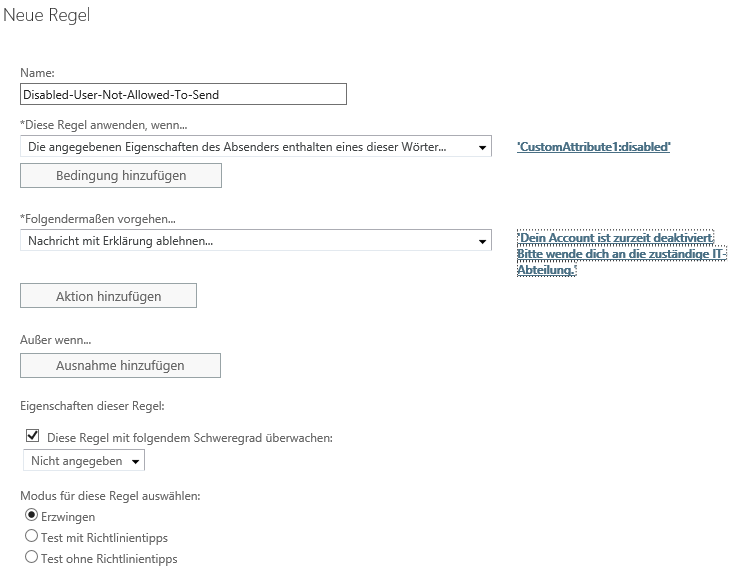Click the 'Test mit Richtlinientipps' label text

pos(104,538)
